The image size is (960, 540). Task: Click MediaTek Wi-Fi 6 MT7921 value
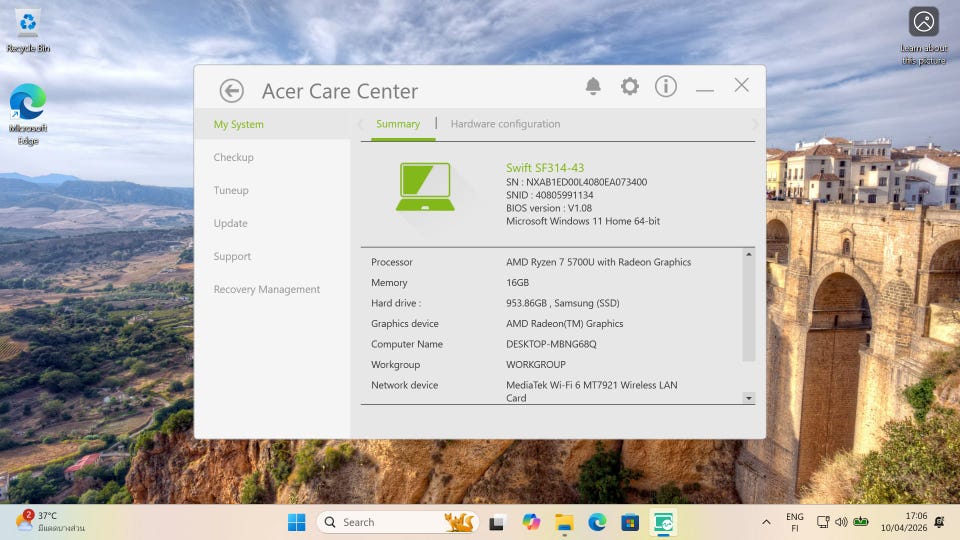click(591, 391)
